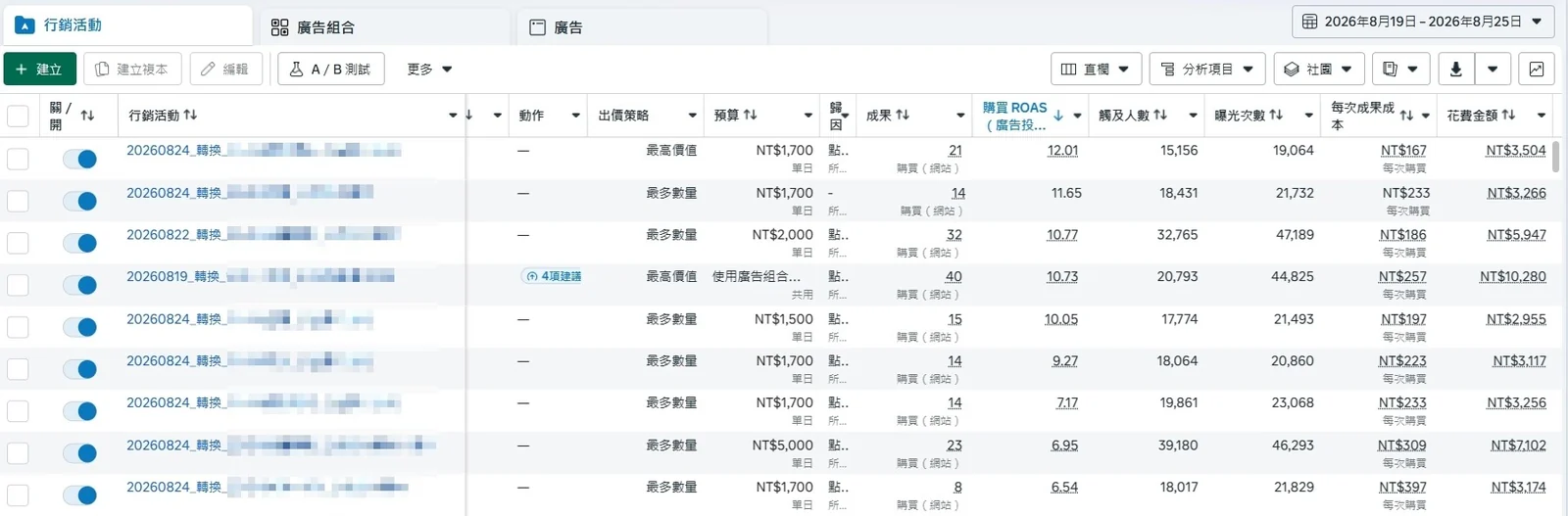Open the 出價策略 column menu arrow
This screenshot has width=1568, height=516.
point(692,116)
